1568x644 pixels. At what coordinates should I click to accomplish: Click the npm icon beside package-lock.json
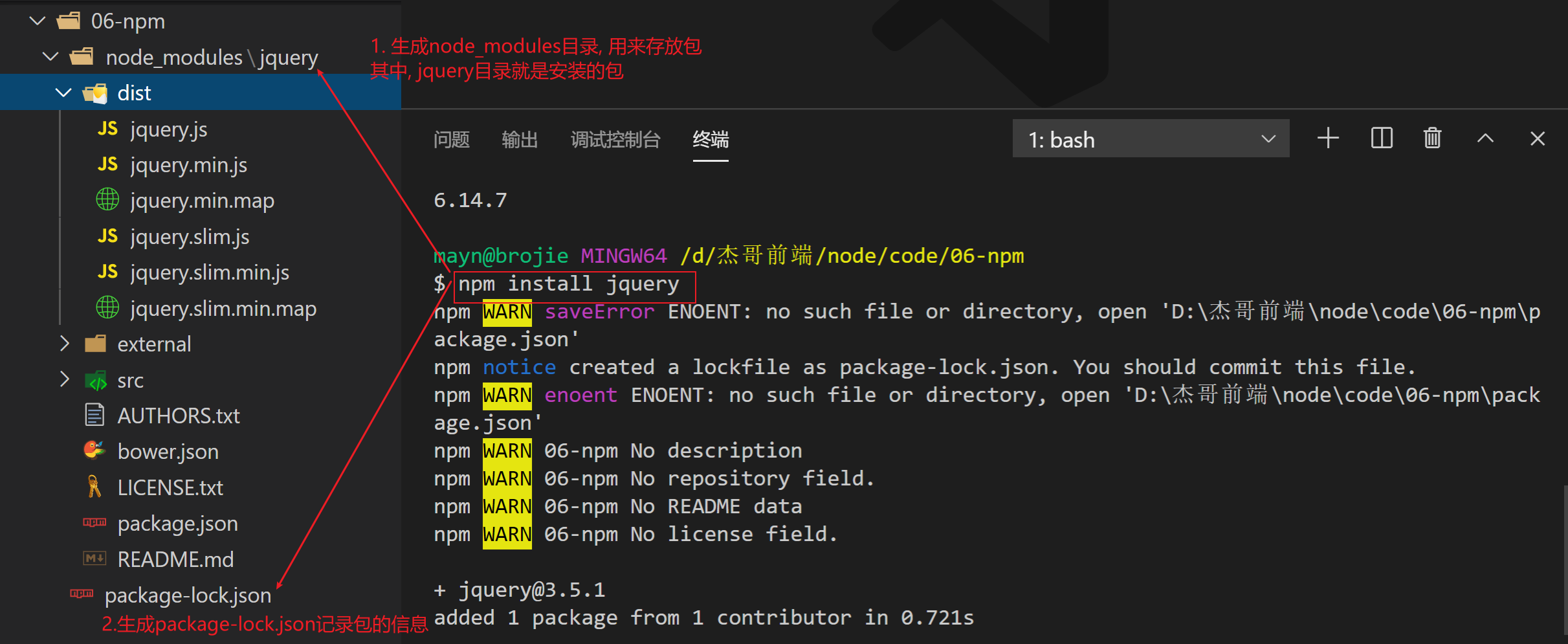82,594
